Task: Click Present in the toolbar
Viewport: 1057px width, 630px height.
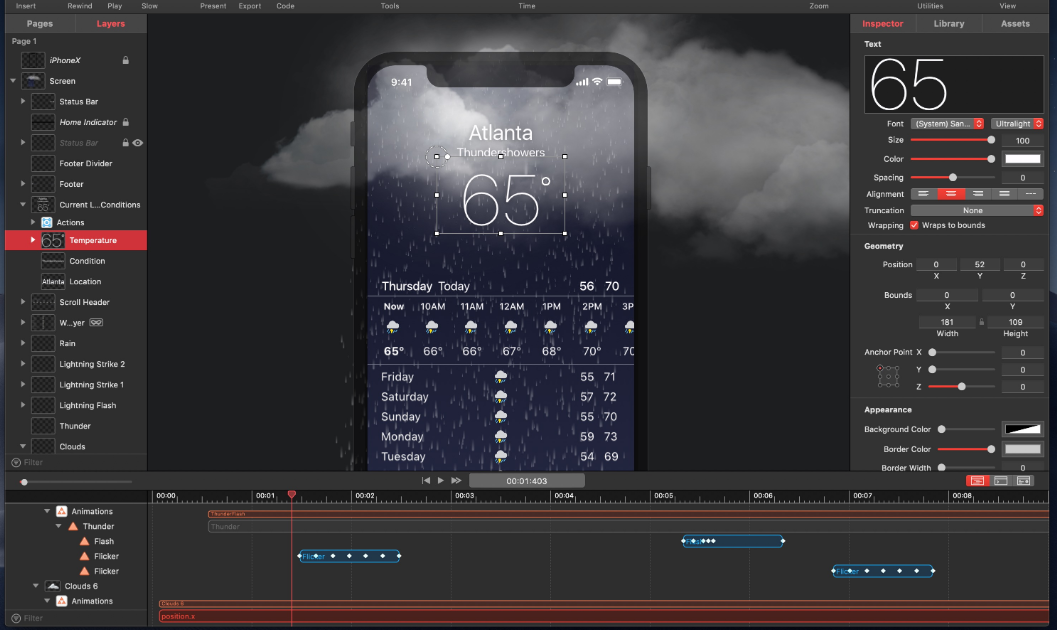Action: point(213,5)
